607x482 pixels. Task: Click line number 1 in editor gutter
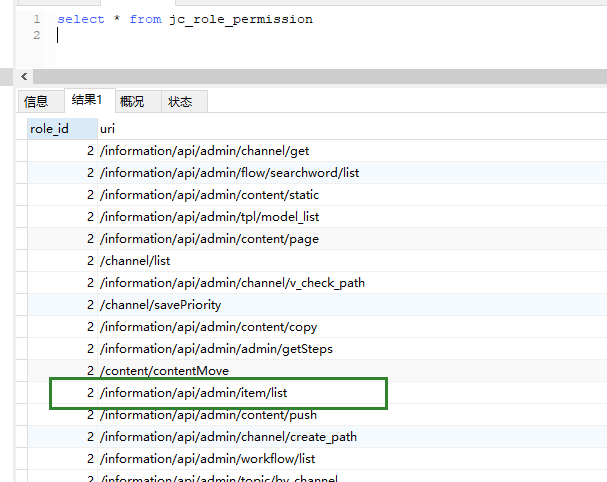[37, 19]
